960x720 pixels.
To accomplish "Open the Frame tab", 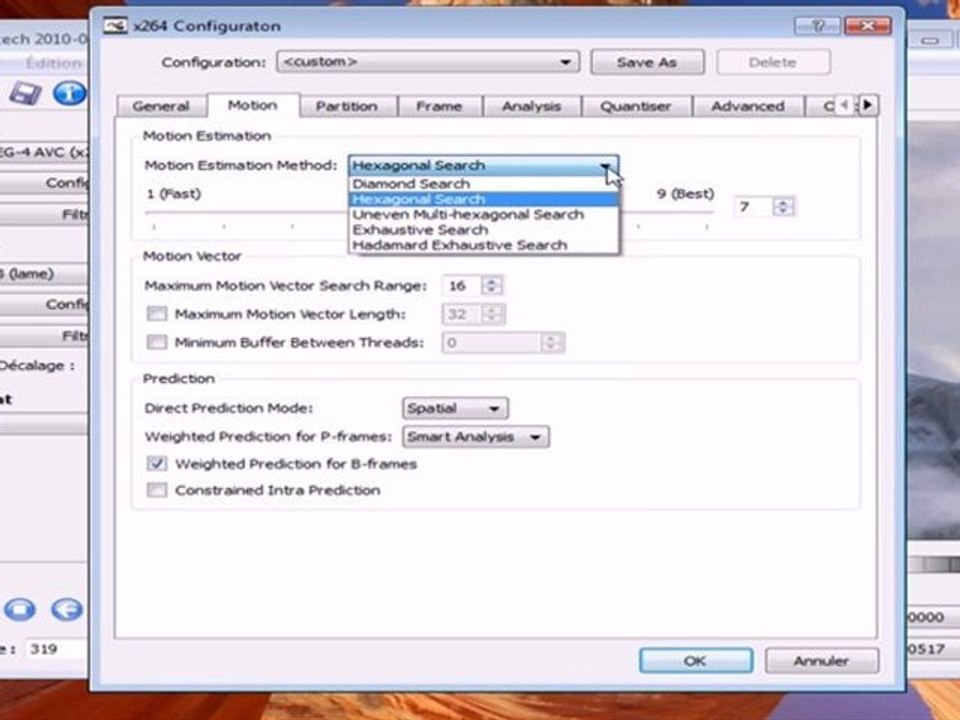I will [439, 106].
